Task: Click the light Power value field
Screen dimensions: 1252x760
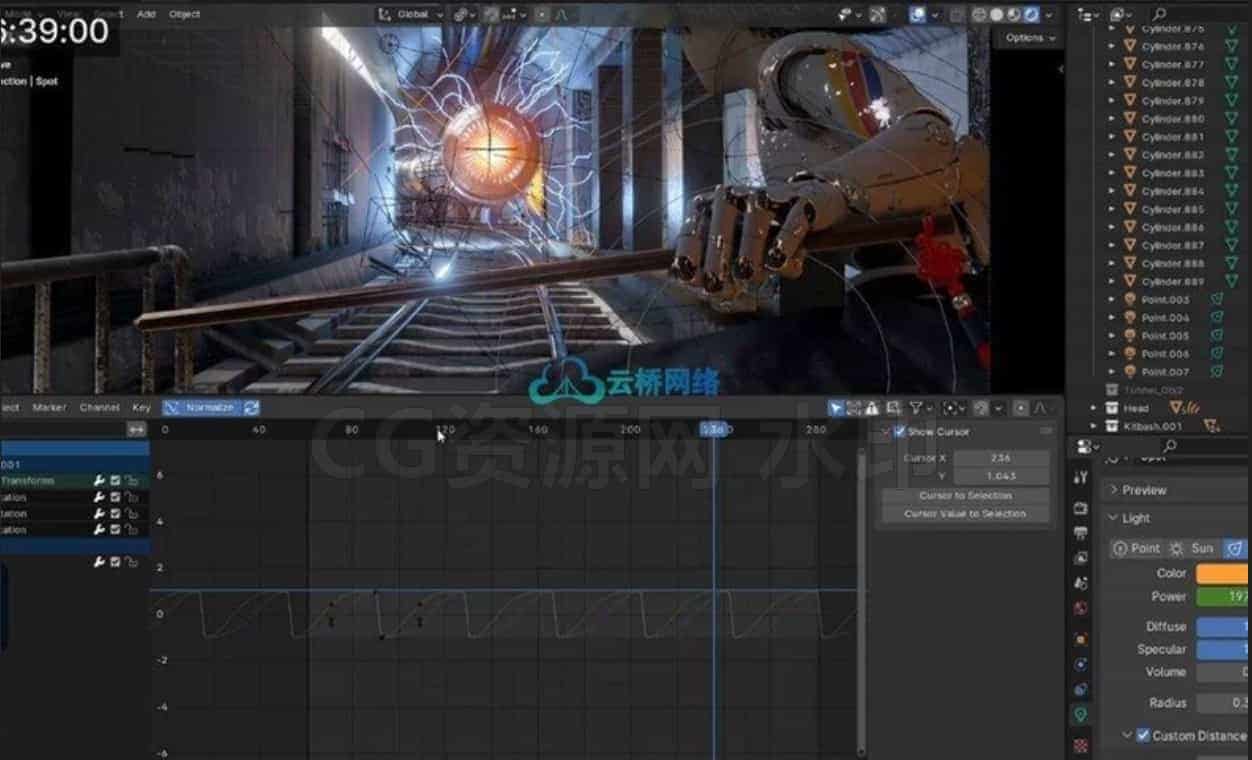Action: (1224, 597)
